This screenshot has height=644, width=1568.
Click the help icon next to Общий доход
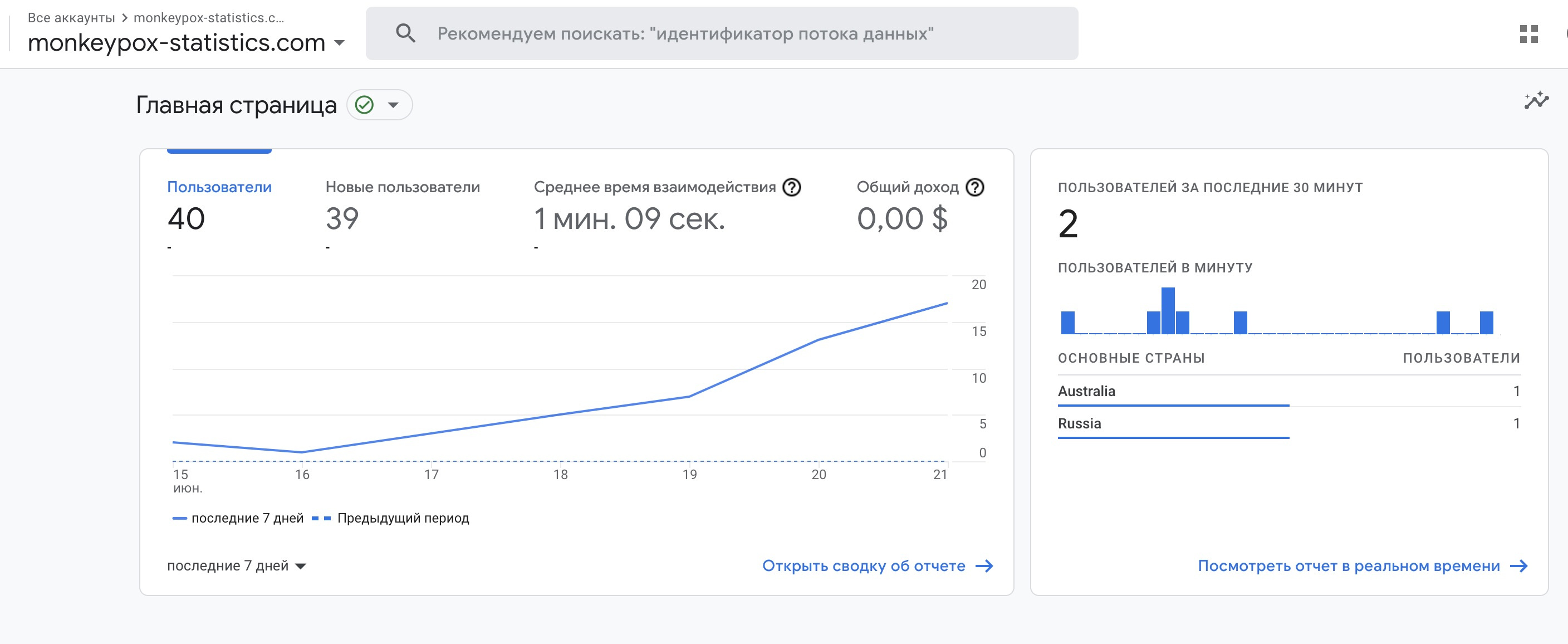974,187
